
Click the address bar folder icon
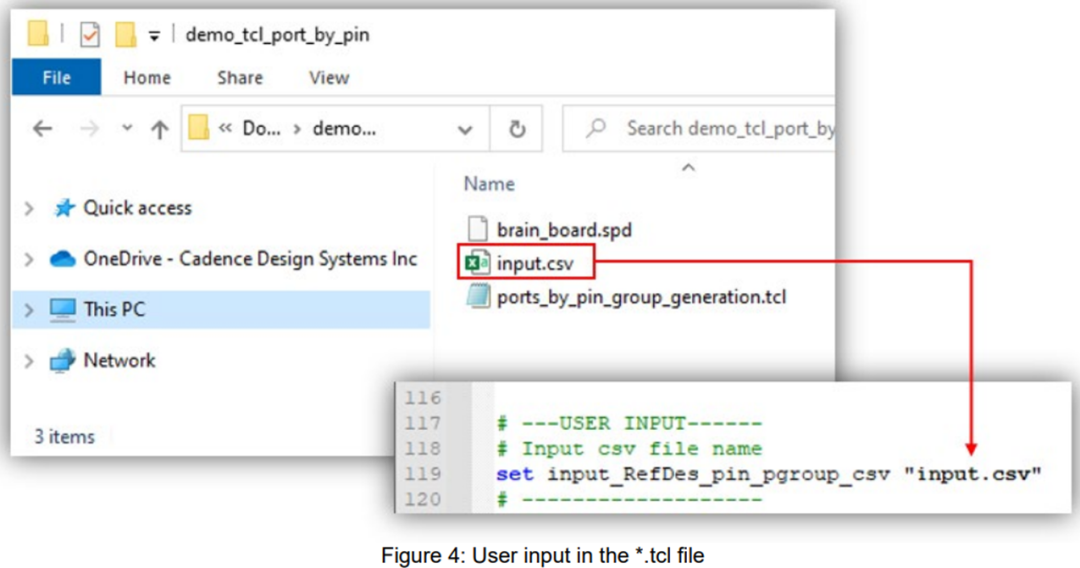(198, 127)
